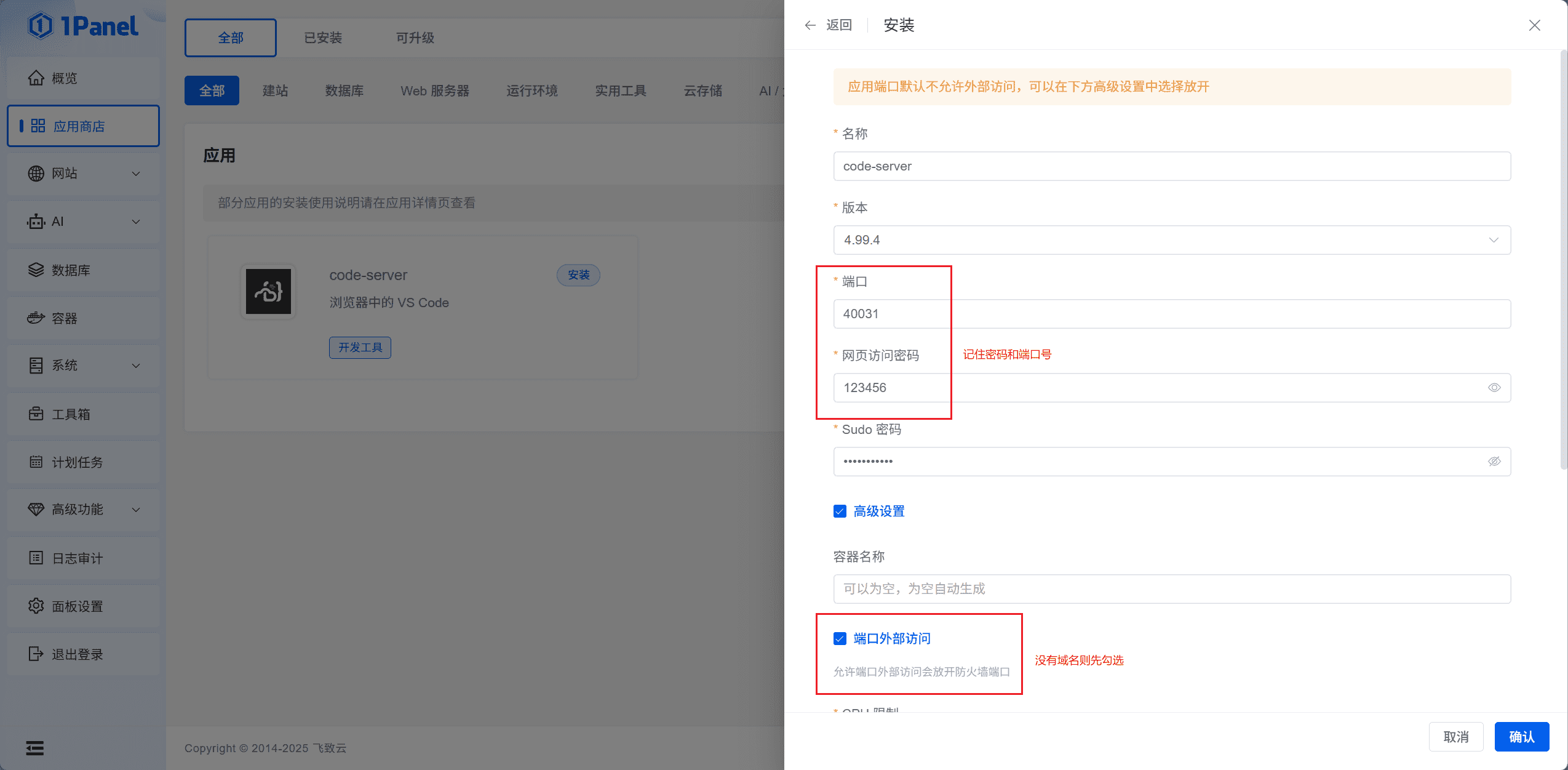
Task: Click the code-server app logo
Action: click(x=268, y=291)
